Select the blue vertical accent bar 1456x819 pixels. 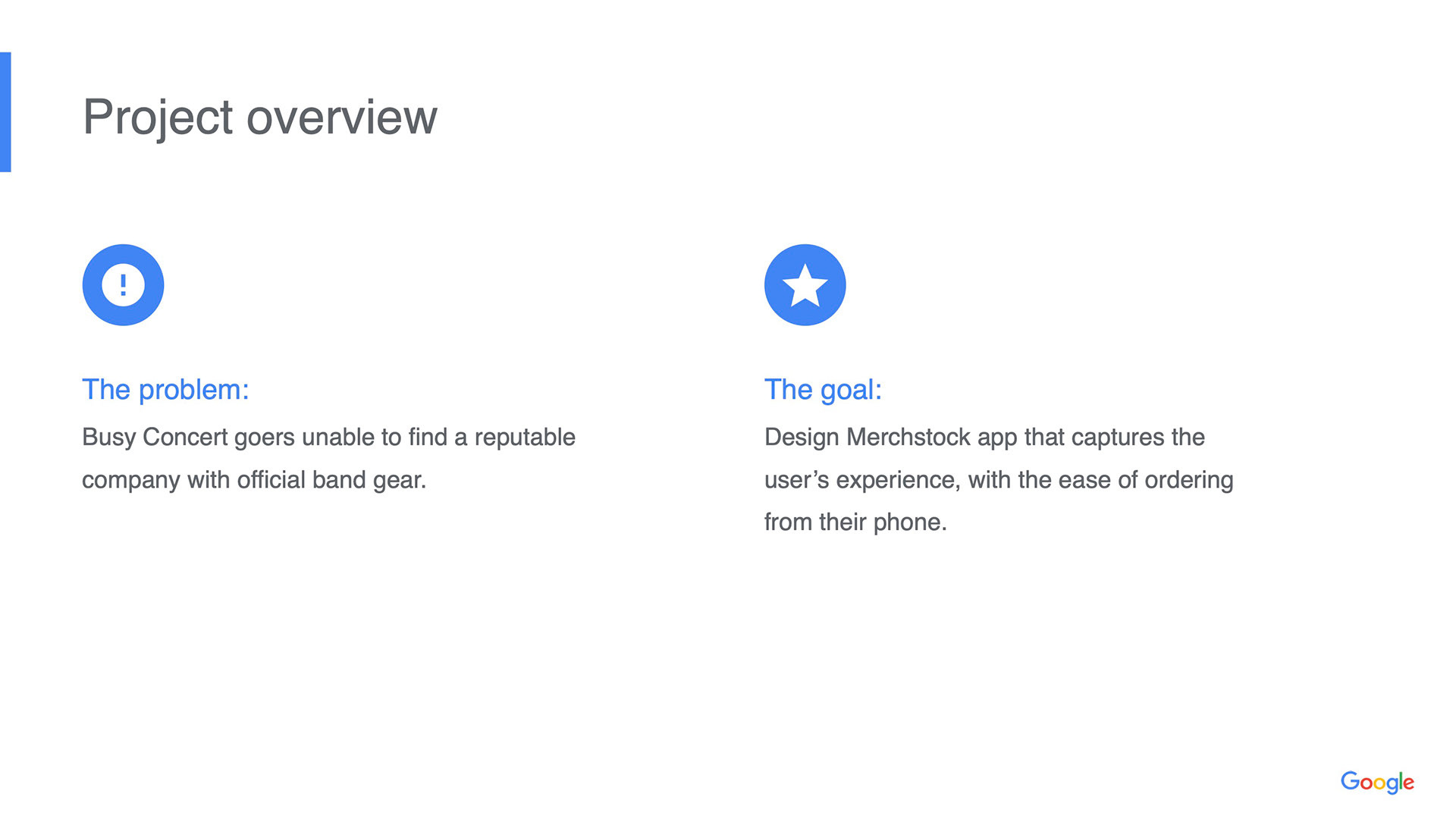click(5, 112)
